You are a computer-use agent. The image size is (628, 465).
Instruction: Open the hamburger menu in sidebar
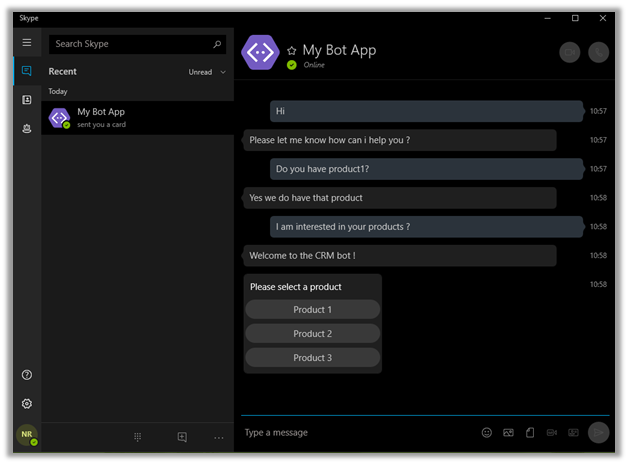pos(27,43)
